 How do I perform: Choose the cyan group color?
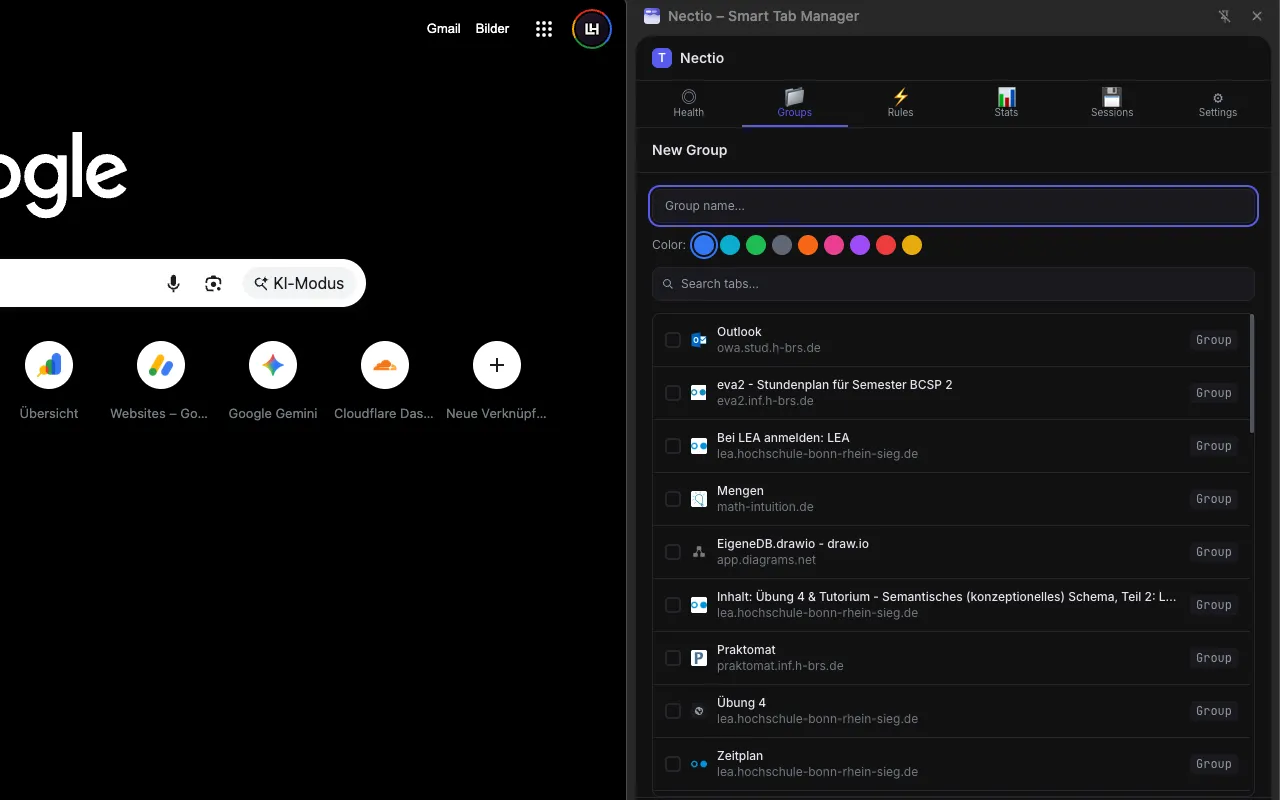730,245
